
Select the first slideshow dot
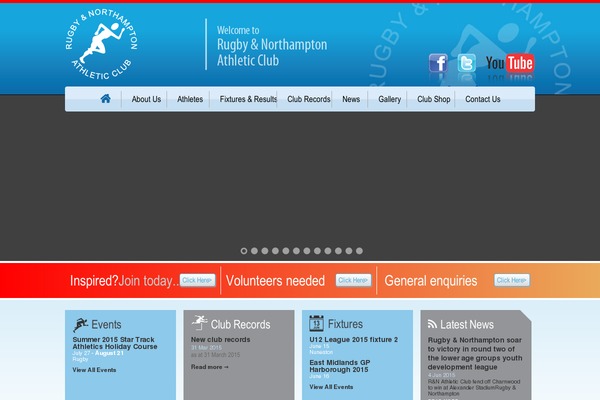pos(244,251)
